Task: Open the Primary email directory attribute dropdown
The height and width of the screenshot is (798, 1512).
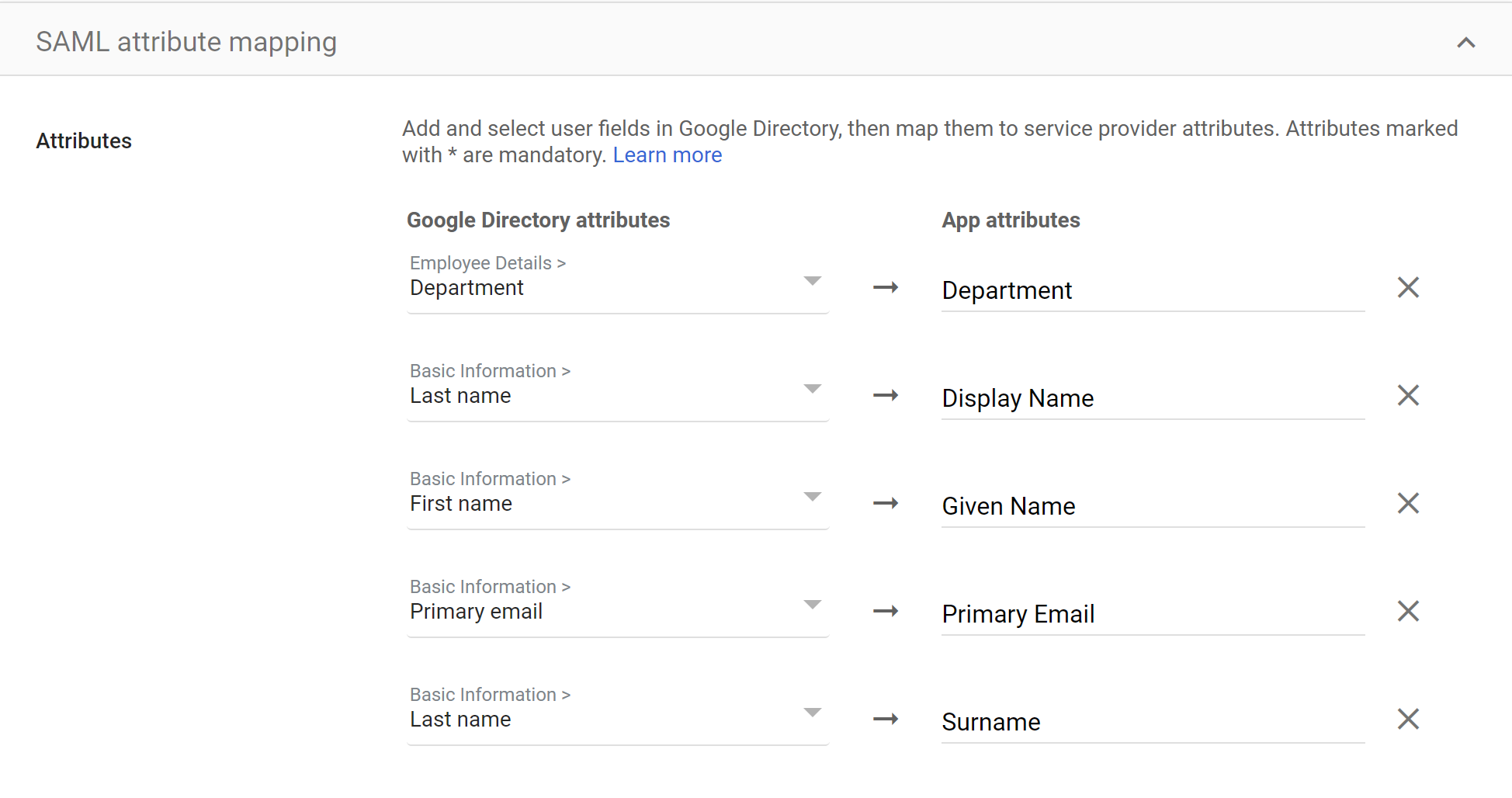Action: (618, 606)
